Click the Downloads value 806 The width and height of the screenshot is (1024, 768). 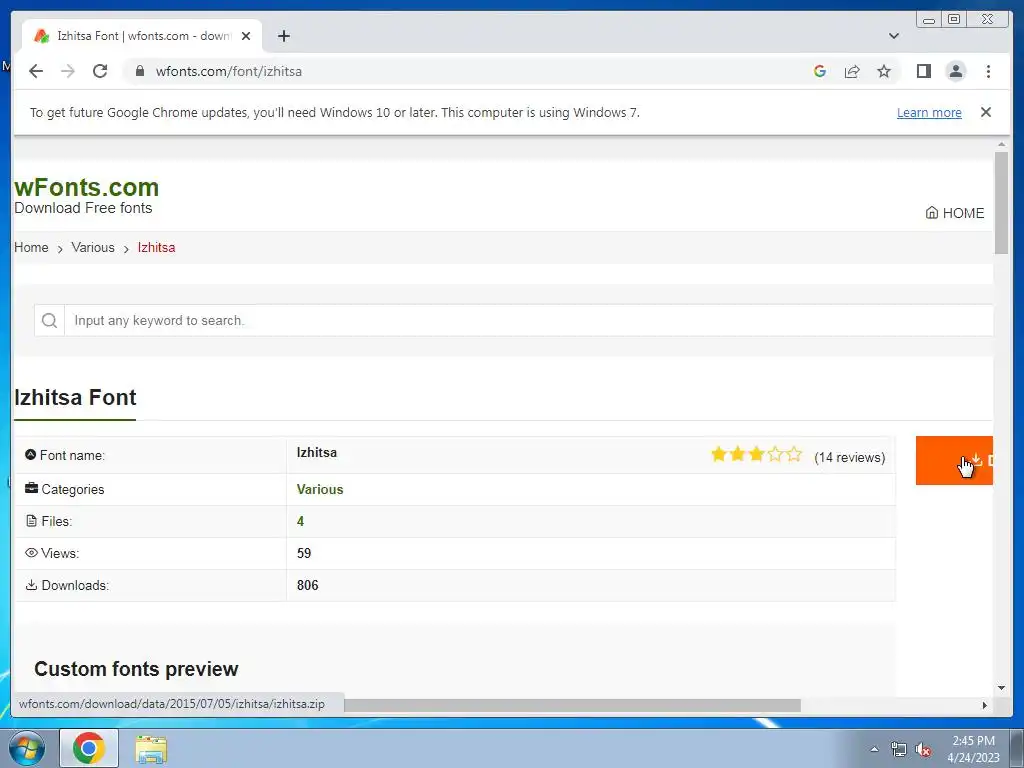[x=308, y=585]
